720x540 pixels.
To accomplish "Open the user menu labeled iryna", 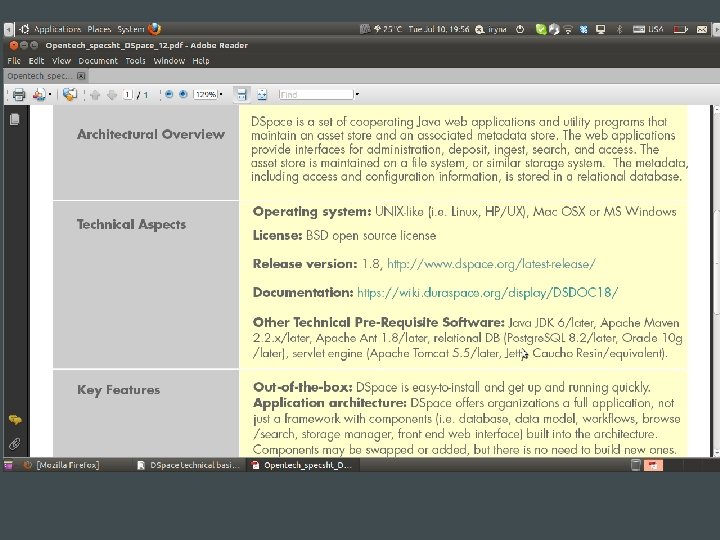I will click(491, 29).
